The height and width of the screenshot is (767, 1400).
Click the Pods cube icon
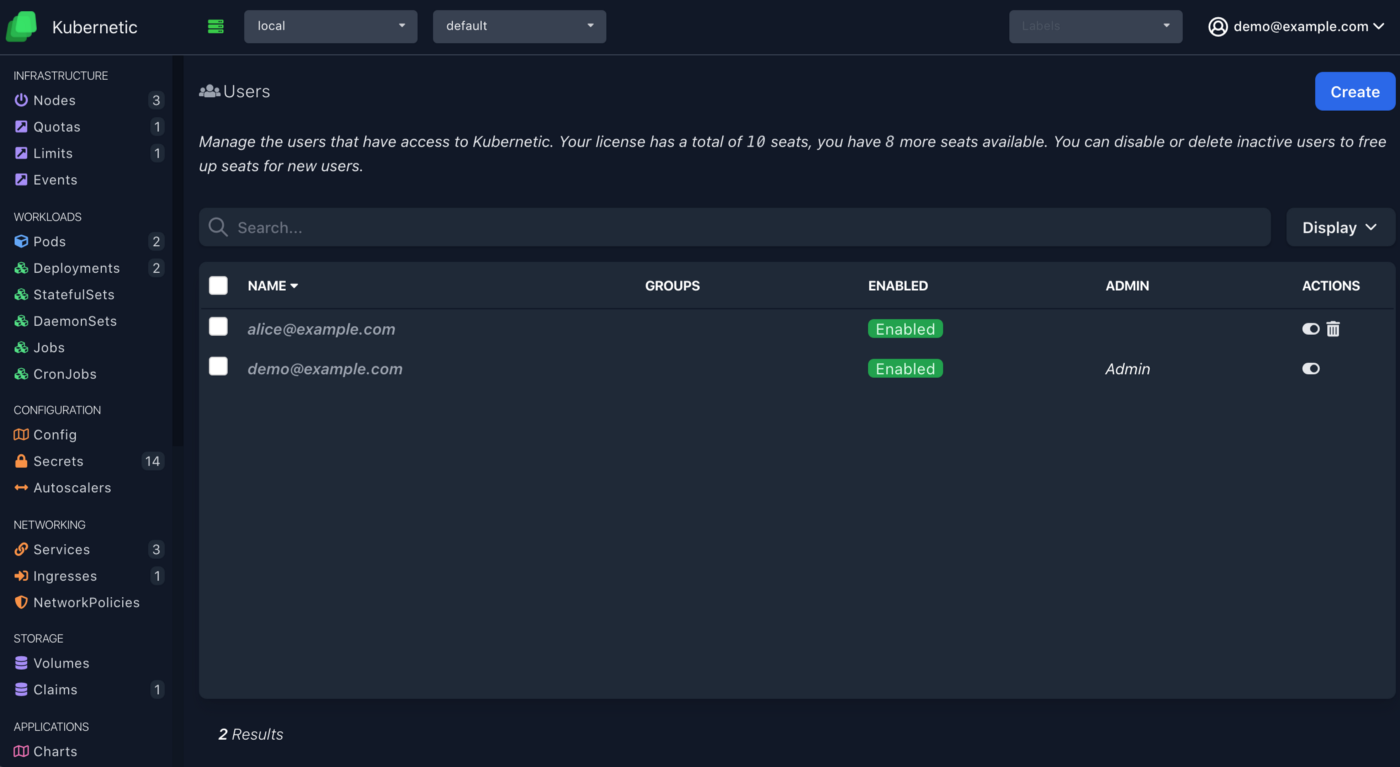coord(21,241)
